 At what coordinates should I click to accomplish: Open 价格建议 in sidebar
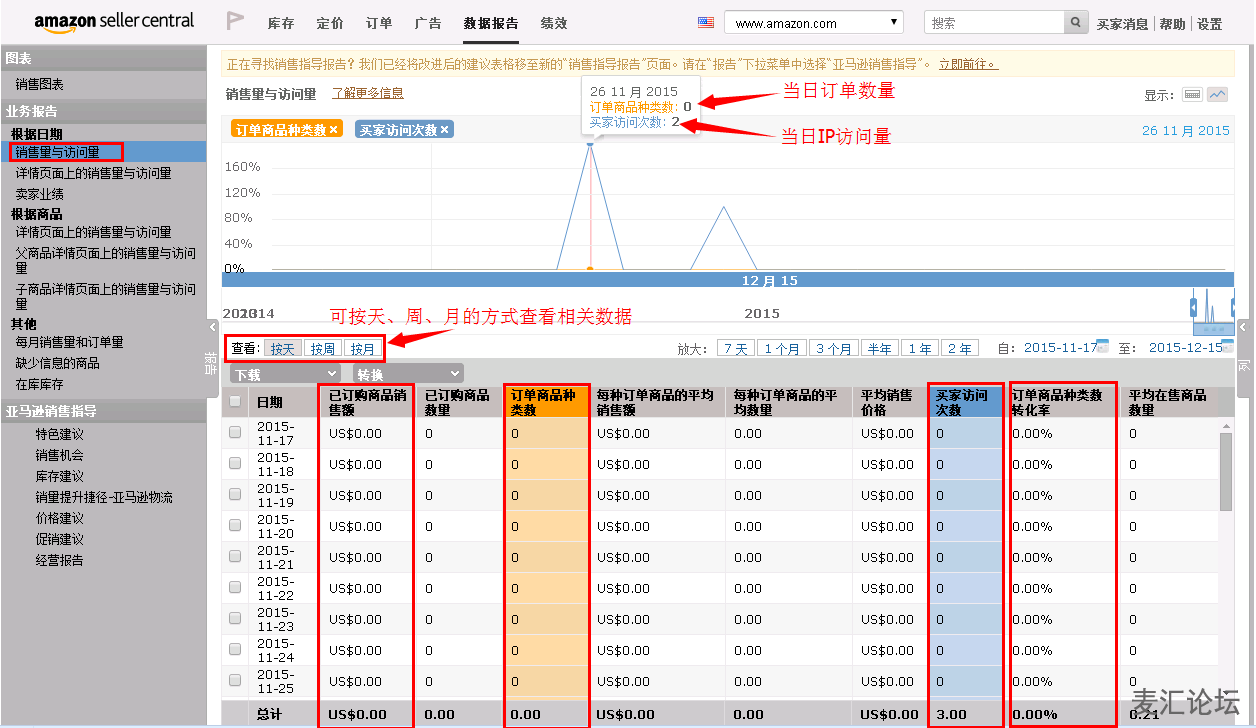60,518
